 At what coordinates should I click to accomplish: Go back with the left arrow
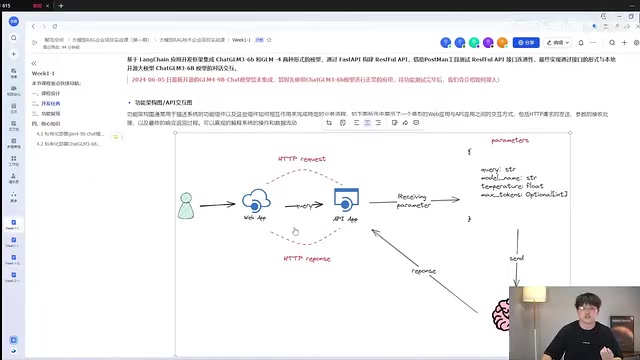pos(33,27)
